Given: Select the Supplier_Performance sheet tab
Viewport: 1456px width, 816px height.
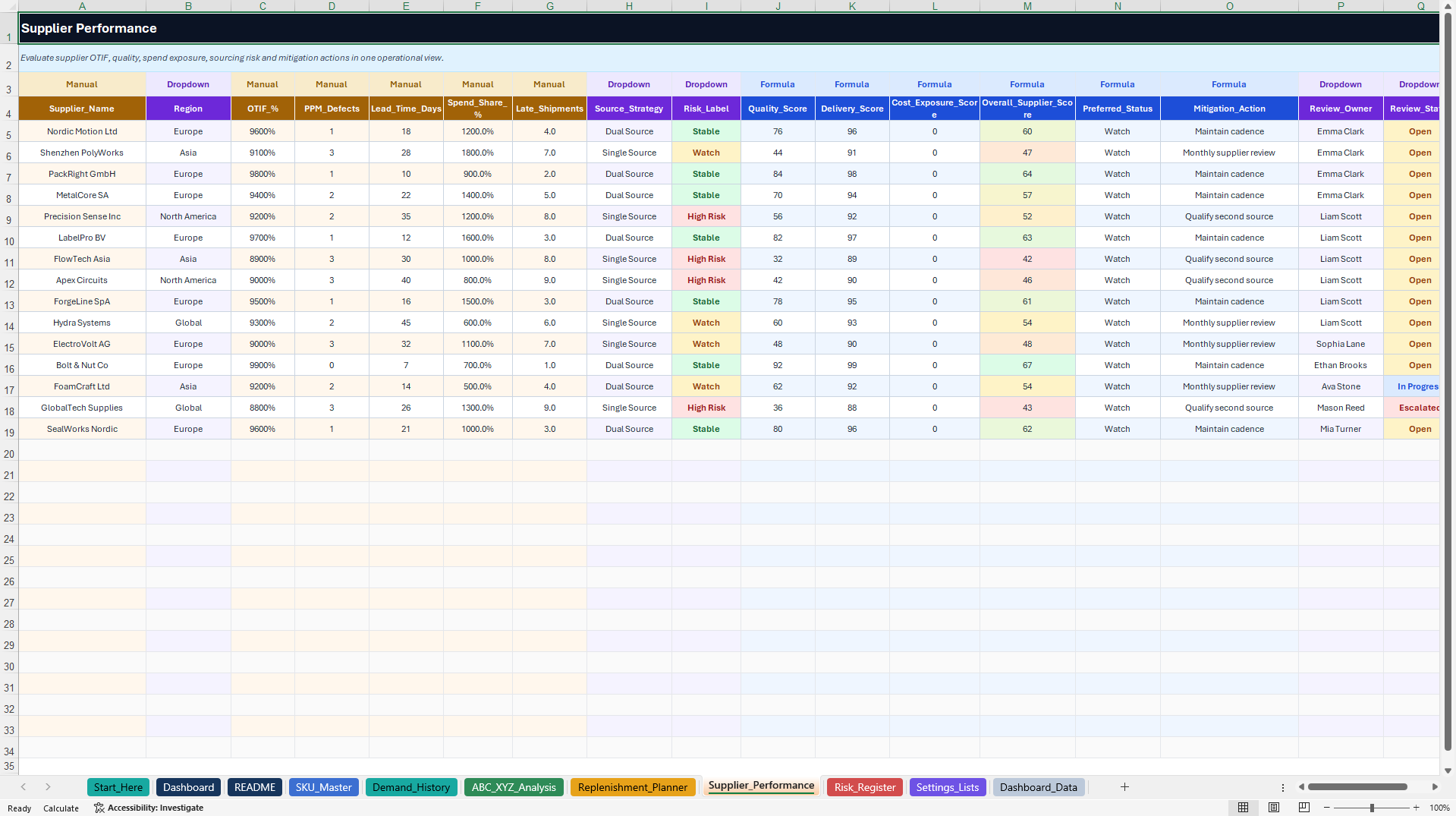Looking at the screenshot, I should (761, 786).
